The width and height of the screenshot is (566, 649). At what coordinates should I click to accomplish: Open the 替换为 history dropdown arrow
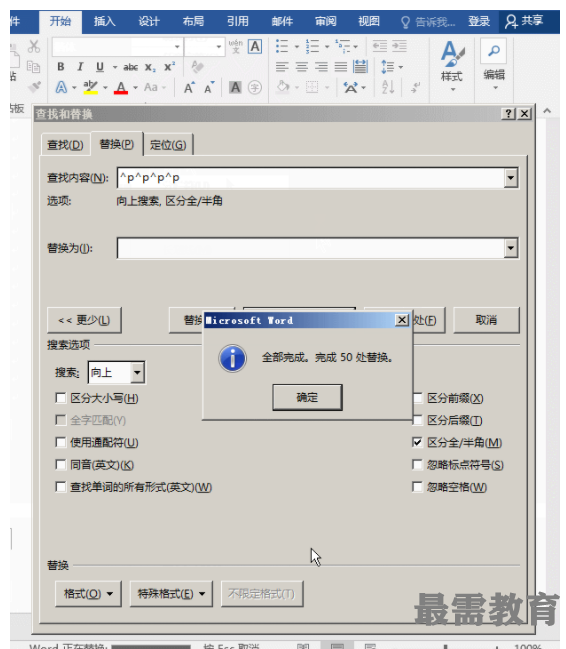tap(511, 248)
